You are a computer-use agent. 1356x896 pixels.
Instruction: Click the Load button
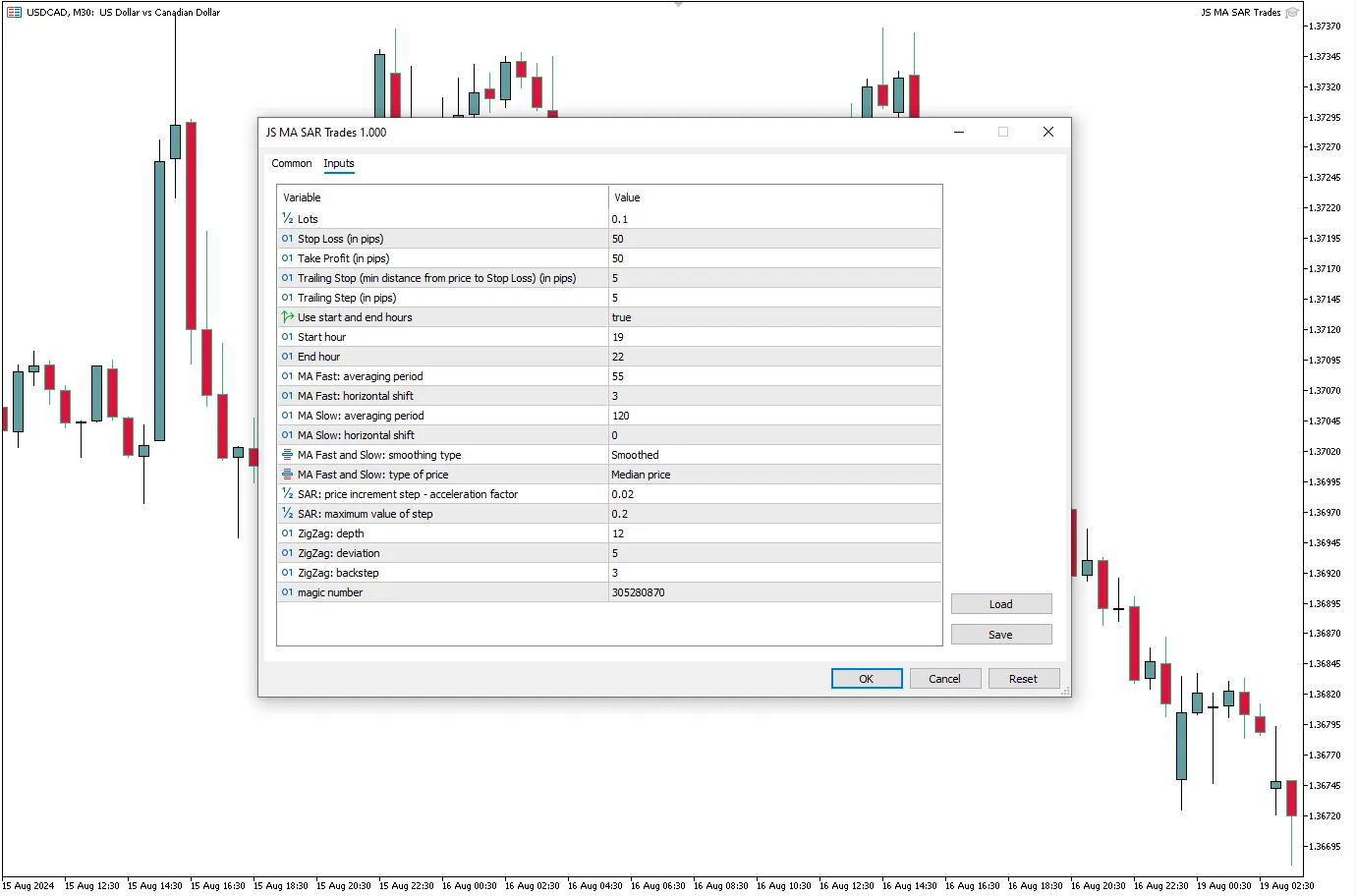pyautogui.click(x=1001, y=604)
